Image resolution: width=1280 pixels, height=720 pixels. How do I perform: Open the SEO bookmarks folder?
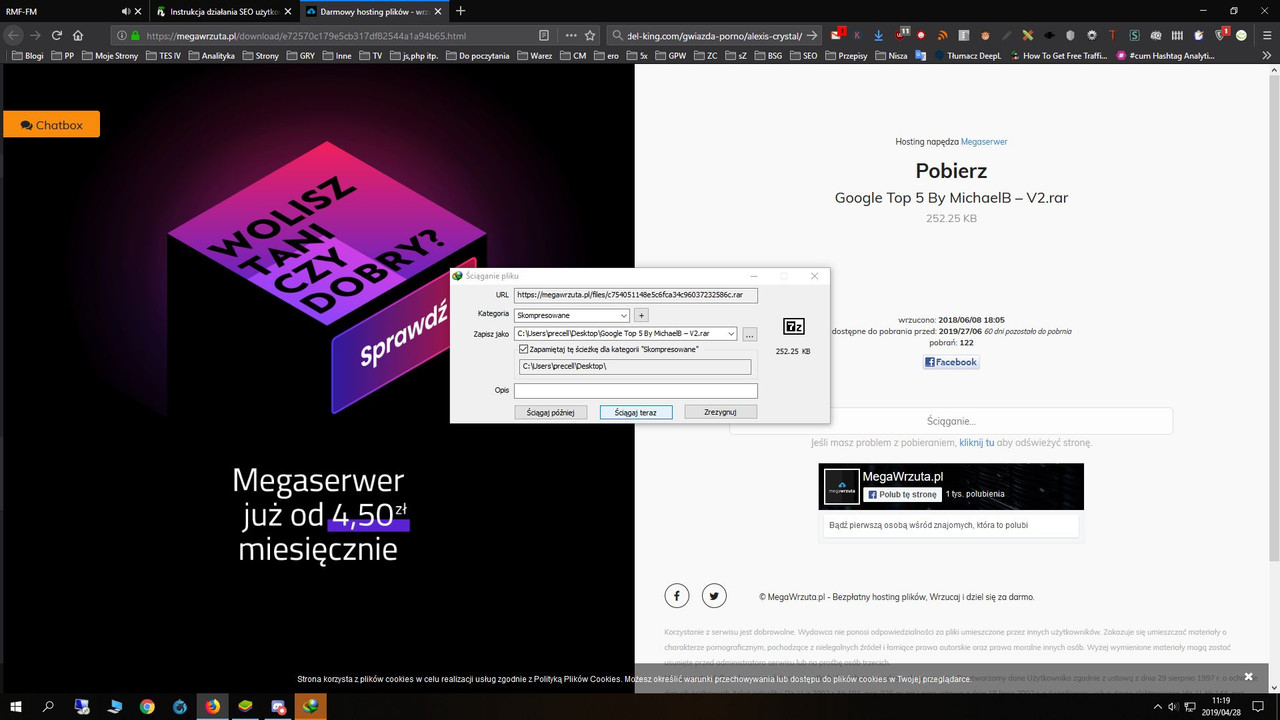803,56
